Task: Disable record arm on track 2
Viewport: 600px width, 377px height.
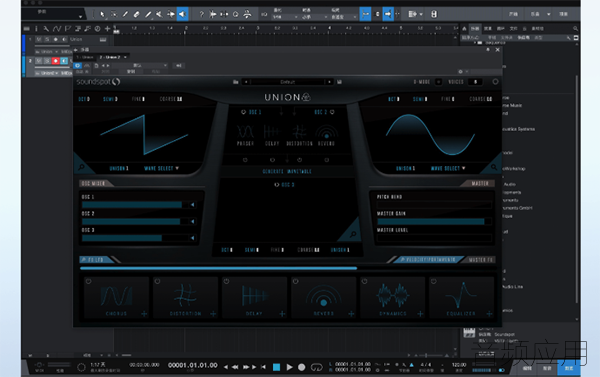Action: click(55, 61)
